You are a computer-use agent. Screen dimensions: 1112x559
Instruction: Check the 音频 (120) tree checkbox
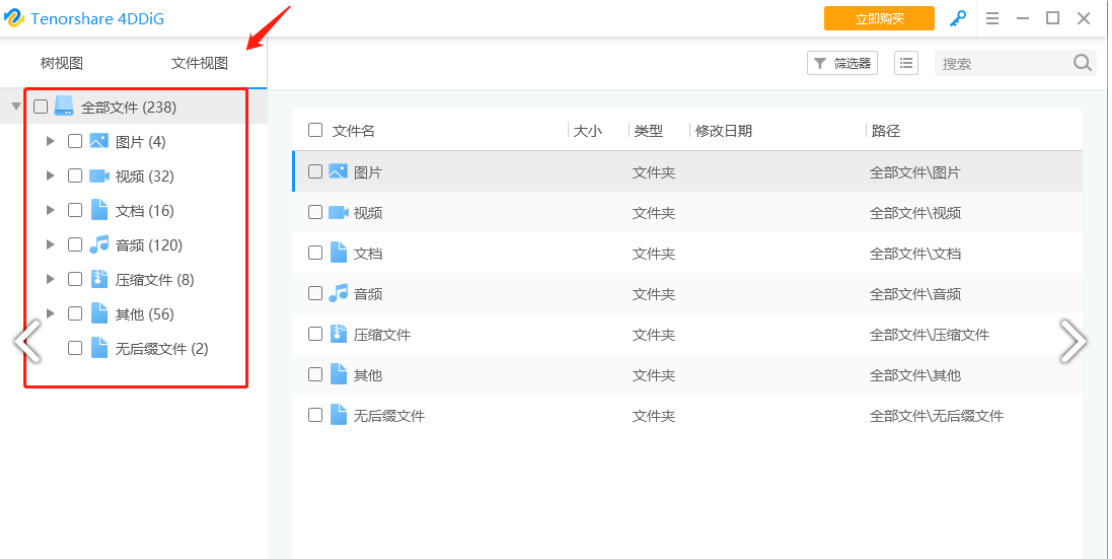click(74, 245)
